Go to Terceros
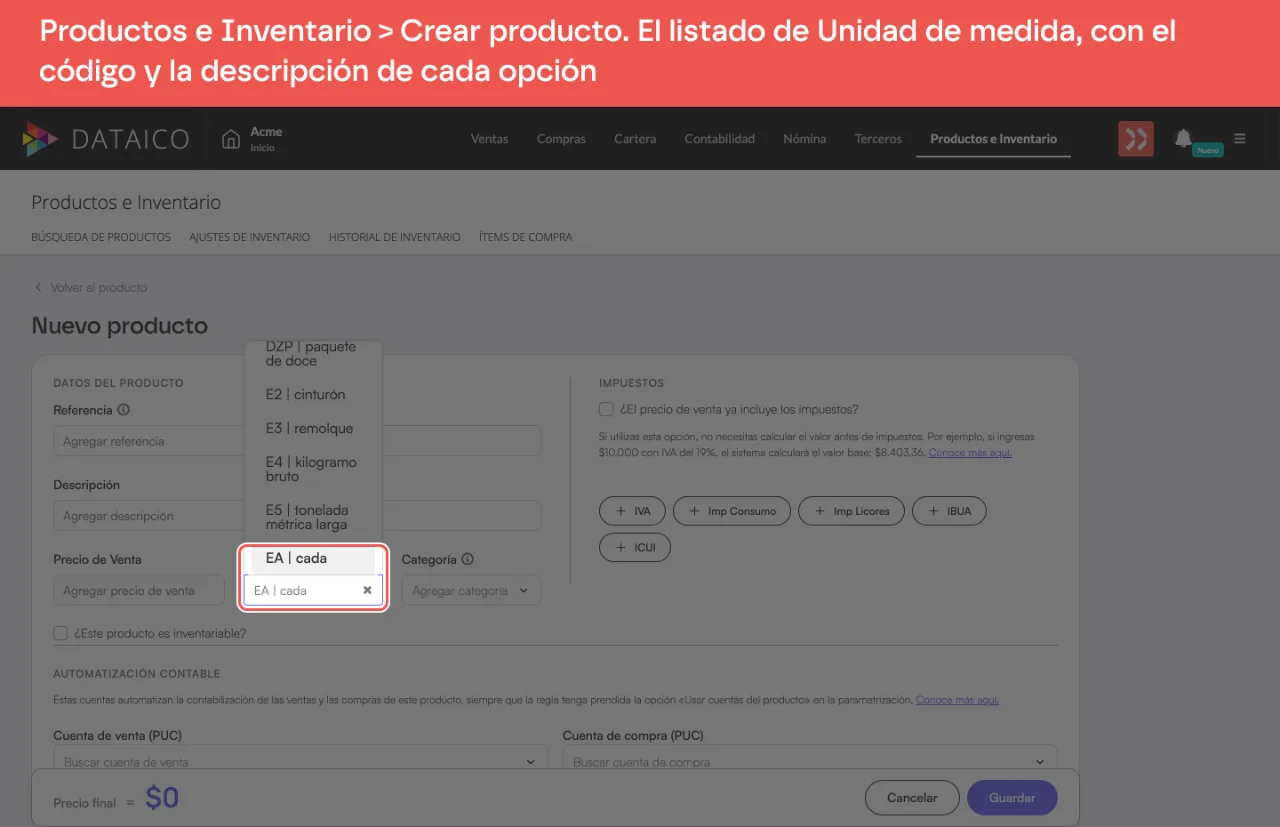 point(878,139)
